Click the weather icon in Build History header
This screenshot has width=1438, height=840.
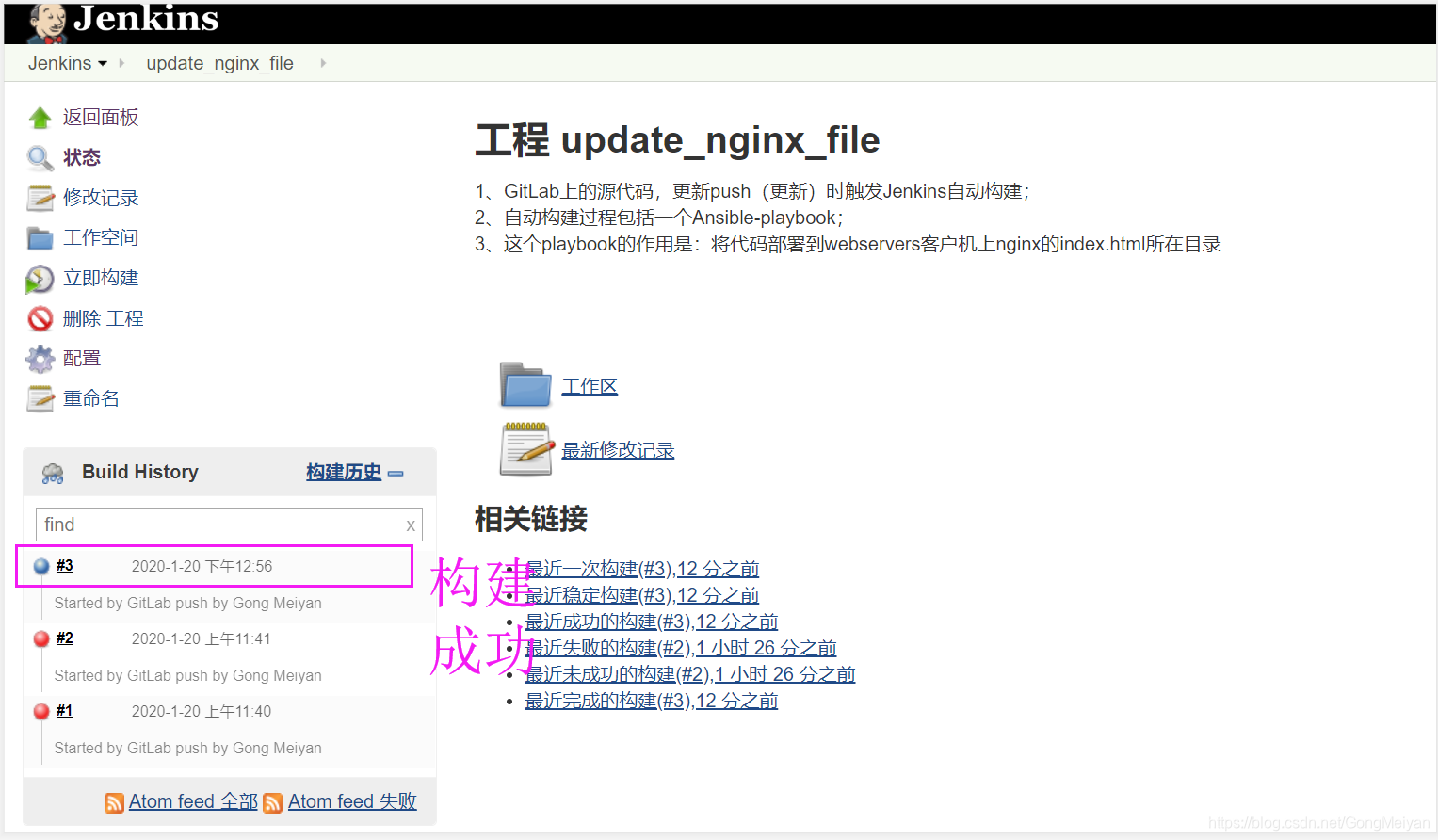(53, 473)
